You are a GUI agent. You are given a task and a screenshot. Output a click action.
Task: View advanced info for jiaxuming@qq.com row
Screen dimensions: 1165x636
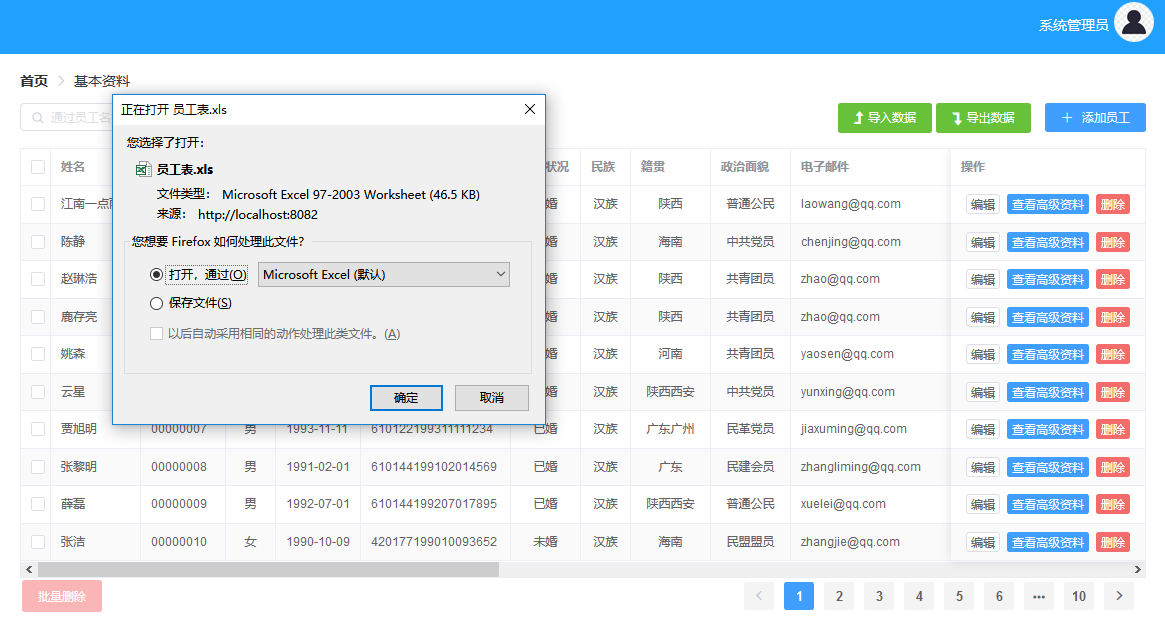click(x=1048, y=429)
